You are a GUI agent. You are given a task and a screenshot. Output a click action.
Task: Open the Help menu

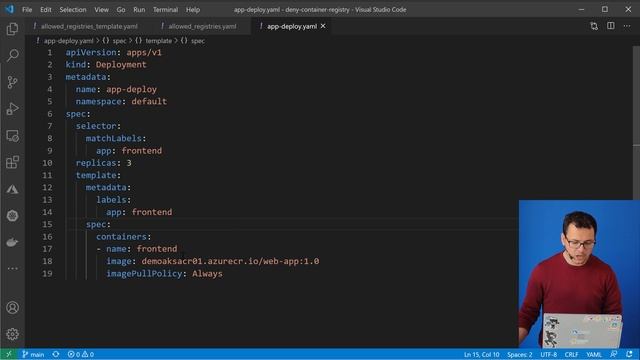point(193,9)
